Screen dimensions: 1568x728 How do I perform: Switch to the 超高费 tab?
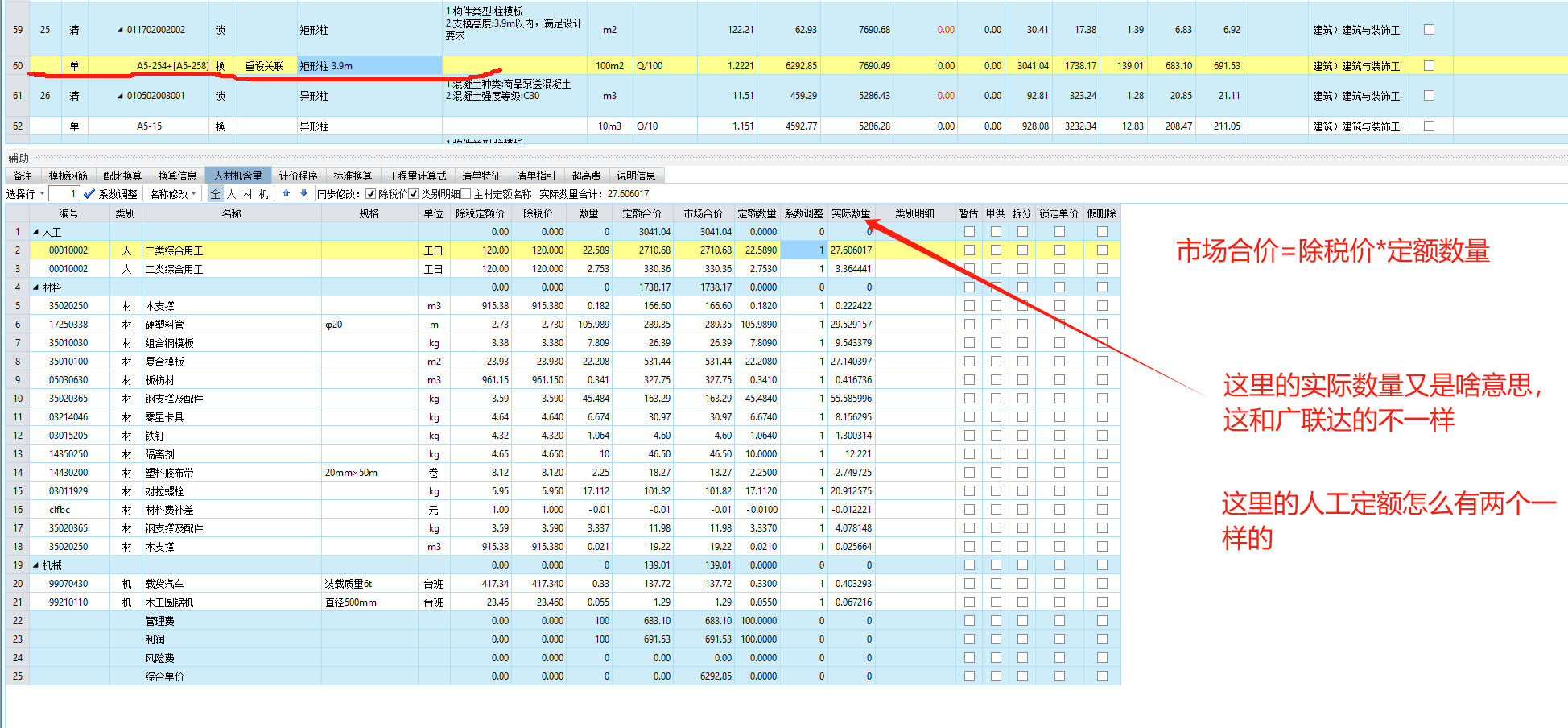[587, 176]
